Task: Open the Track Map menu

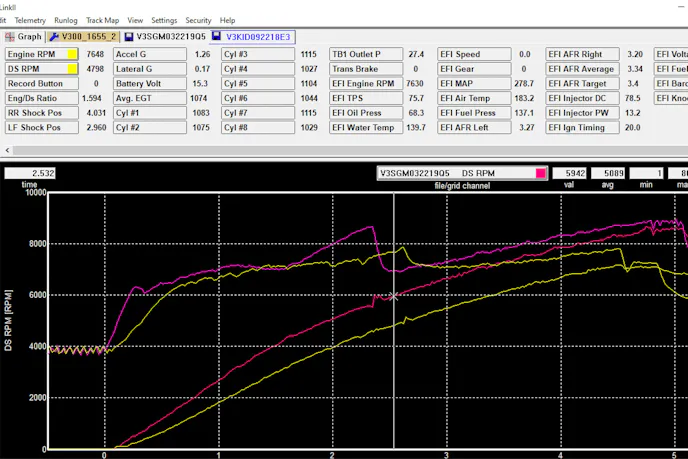Action: point(102,20)
